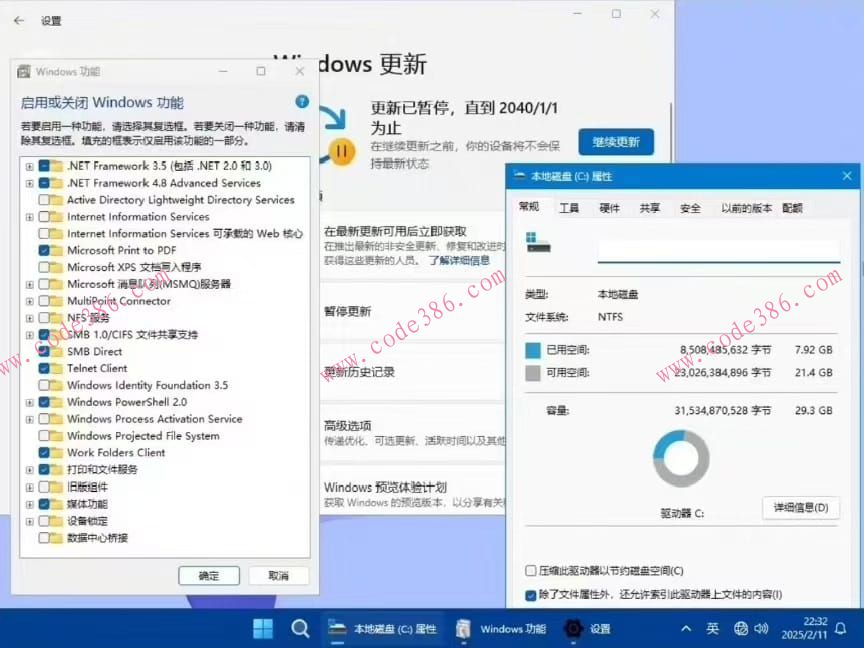Click the 确定 button in Windows 功能
The image size is (864, 648).
coord(209,576)
